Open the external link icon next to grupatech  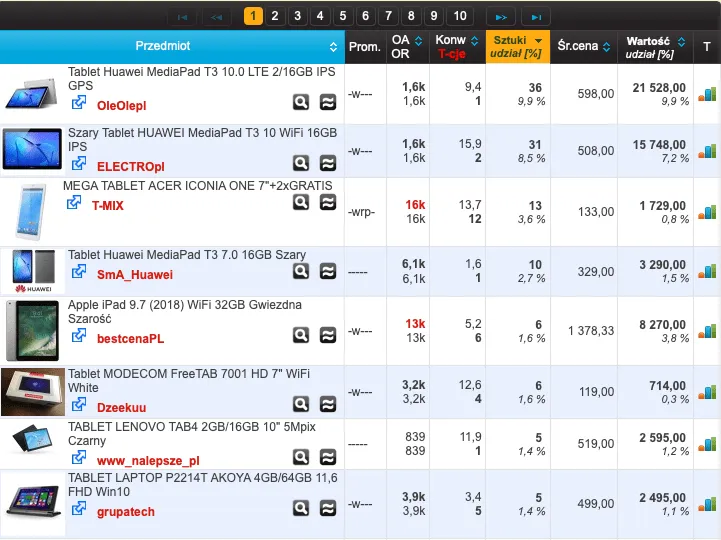79,508
